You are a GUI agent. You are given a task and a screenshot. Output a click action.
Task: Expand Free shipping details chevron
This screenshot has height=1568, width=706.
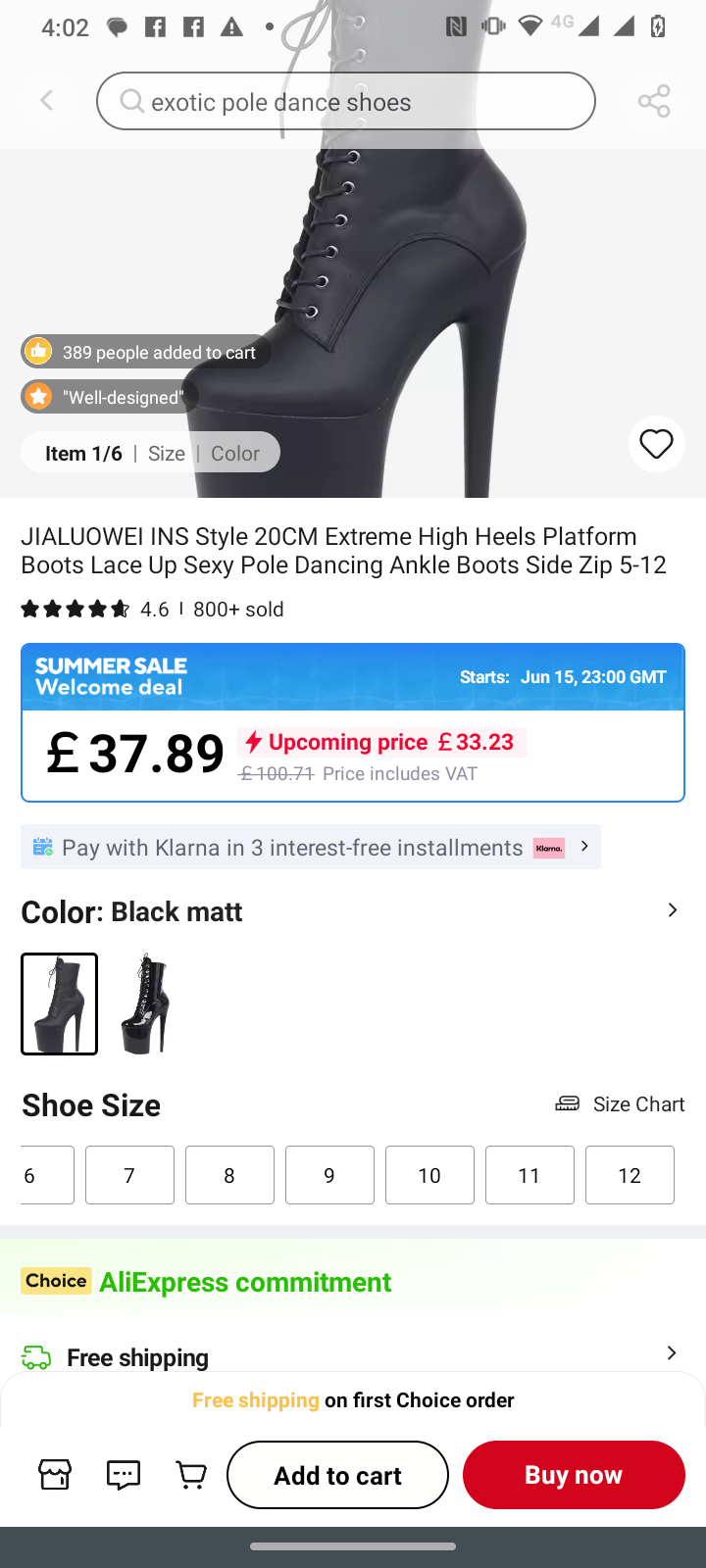click(672, 1353)
